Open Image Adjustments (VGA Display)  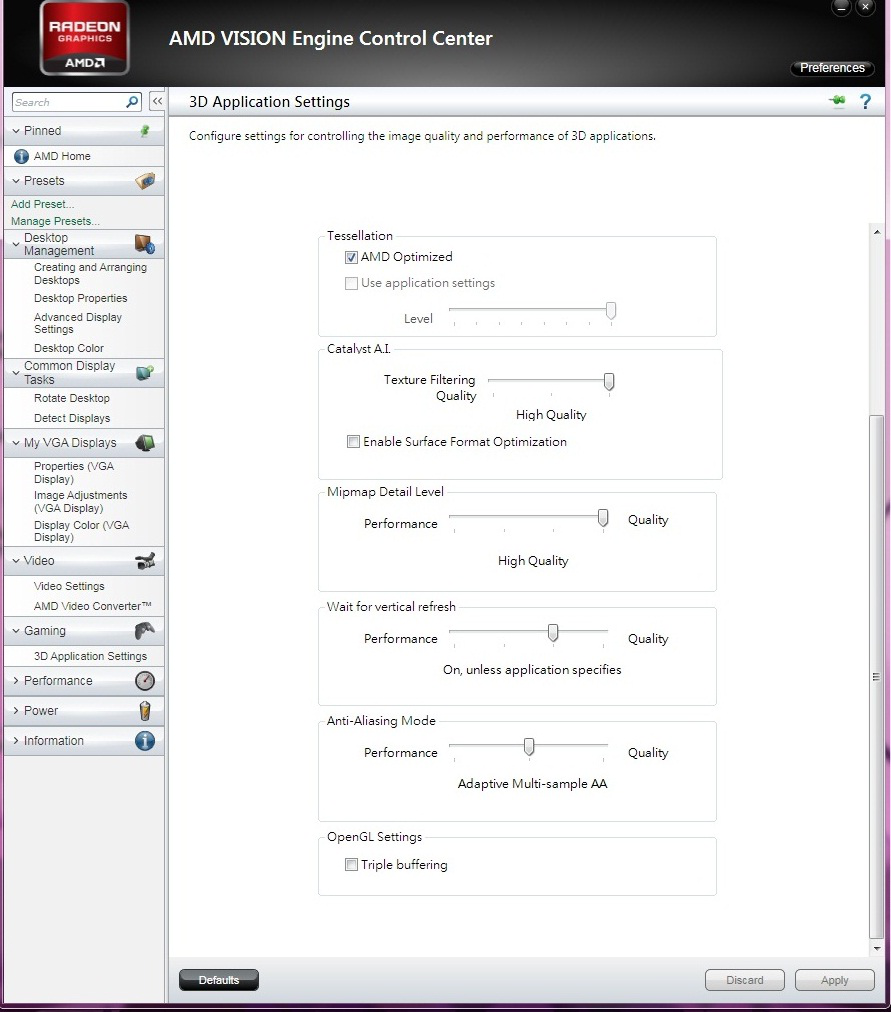[81, 501]
